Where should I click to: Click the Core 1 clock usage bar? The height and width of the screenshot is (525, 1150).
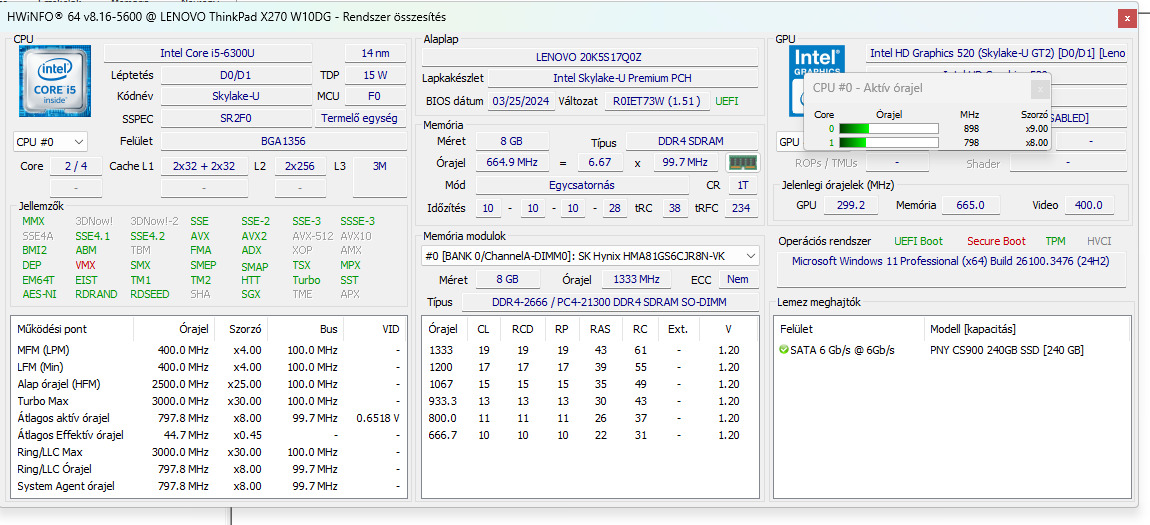(x=888, y=142)
